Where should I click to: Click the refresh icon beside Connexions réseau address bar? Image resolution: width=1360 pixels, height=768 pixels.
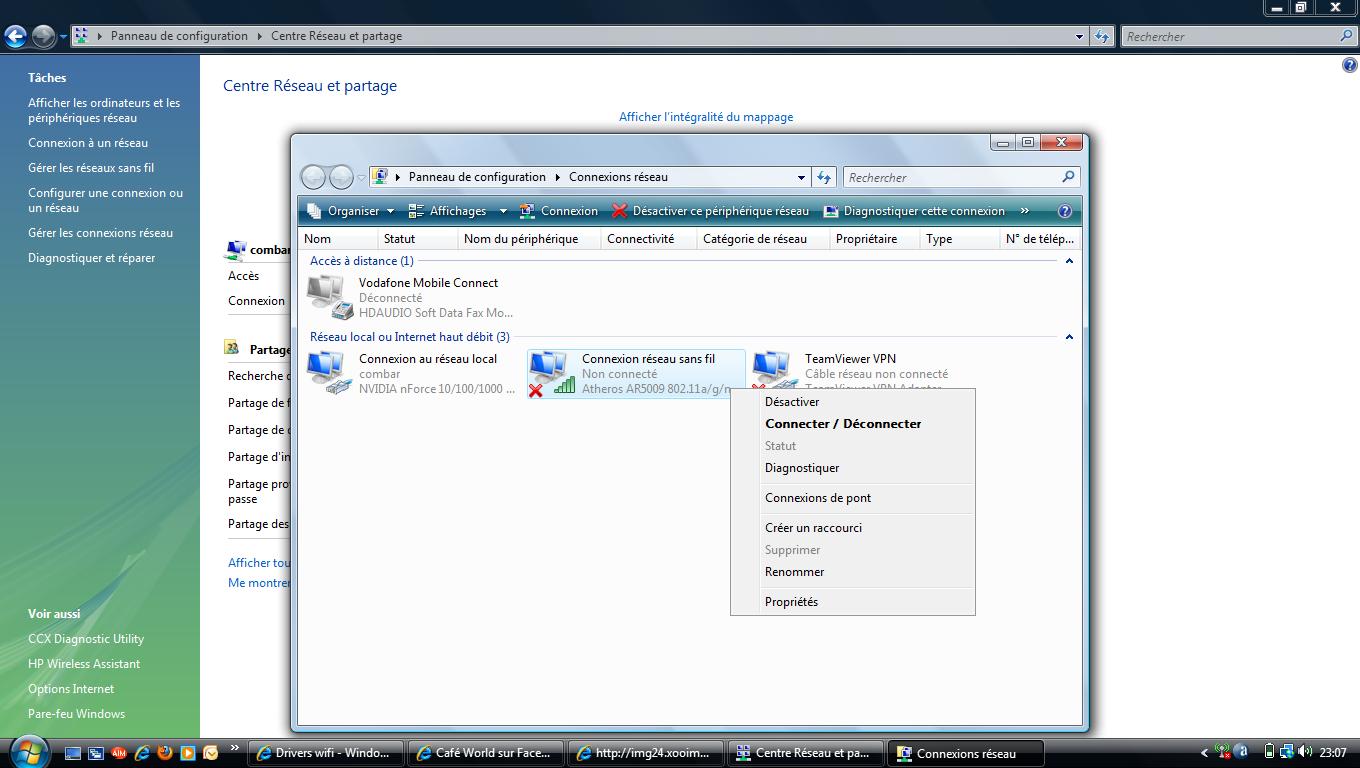[824, 177]
